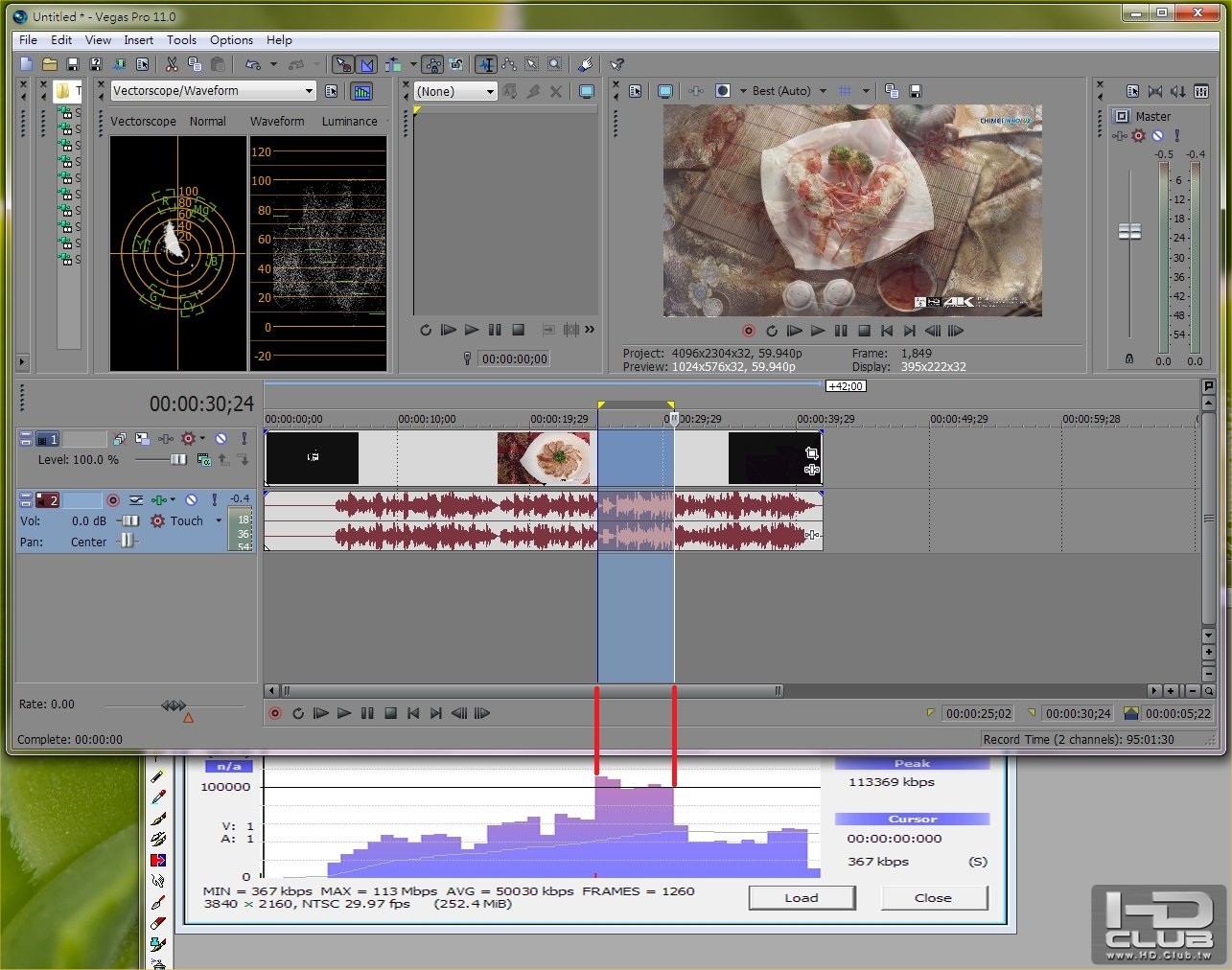Click the Close button in bitrate viewer
The image size is (1232, 970).
pos(932,898)
